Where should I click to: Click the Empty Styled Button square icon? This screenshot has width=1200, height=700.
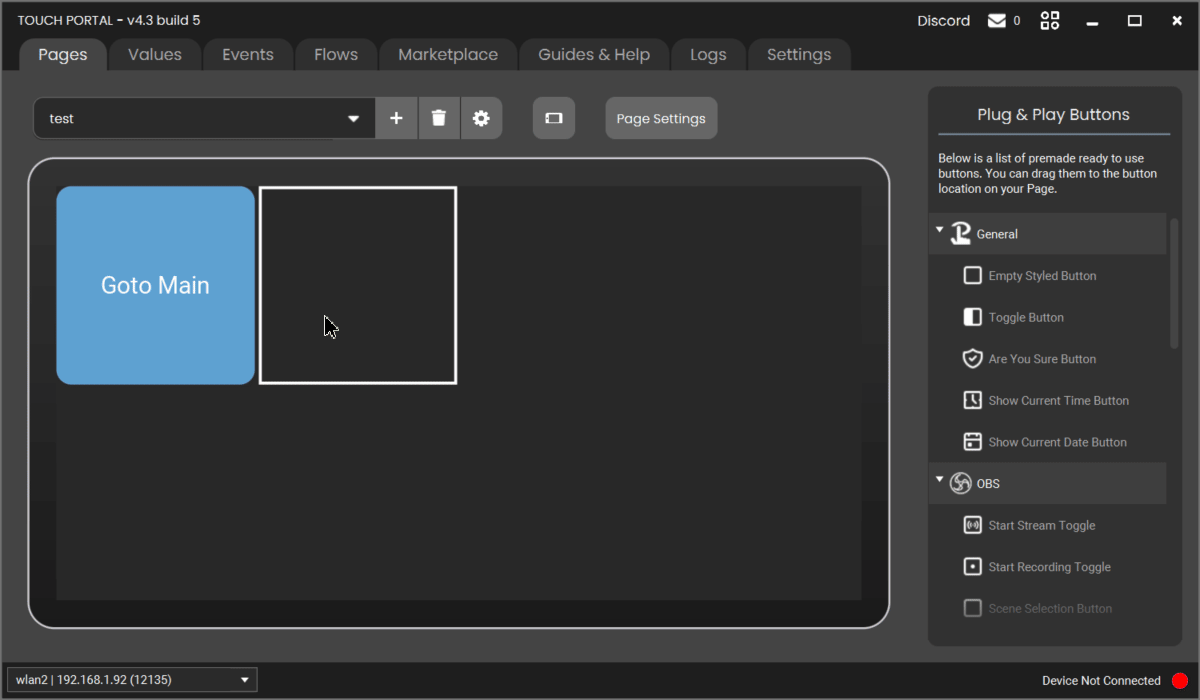972,275
